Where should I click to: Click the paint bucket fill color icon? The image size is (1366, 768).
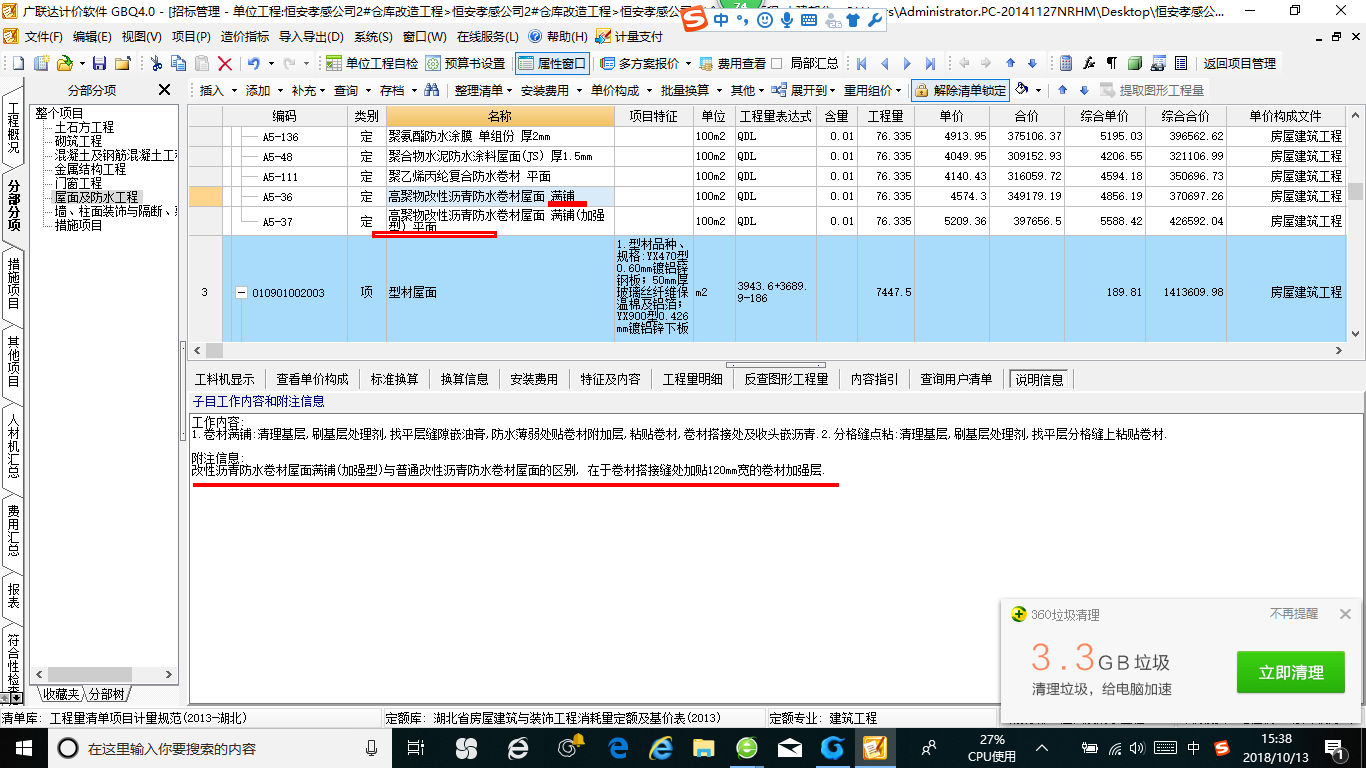point(1021,90)
